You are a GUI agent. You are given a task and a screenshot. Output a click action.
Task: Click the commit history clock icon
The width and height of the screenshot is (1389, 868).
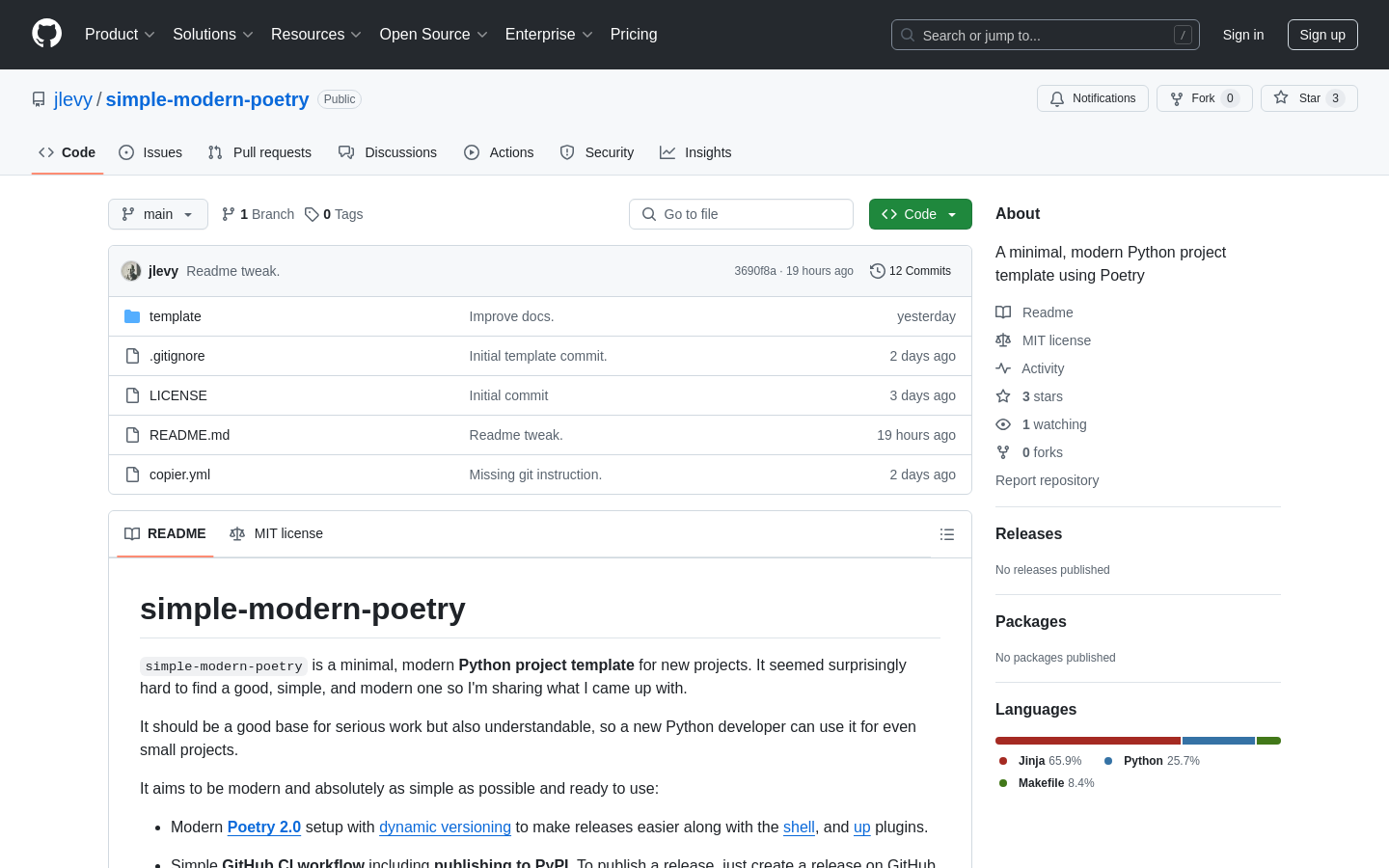coord(878,271)
